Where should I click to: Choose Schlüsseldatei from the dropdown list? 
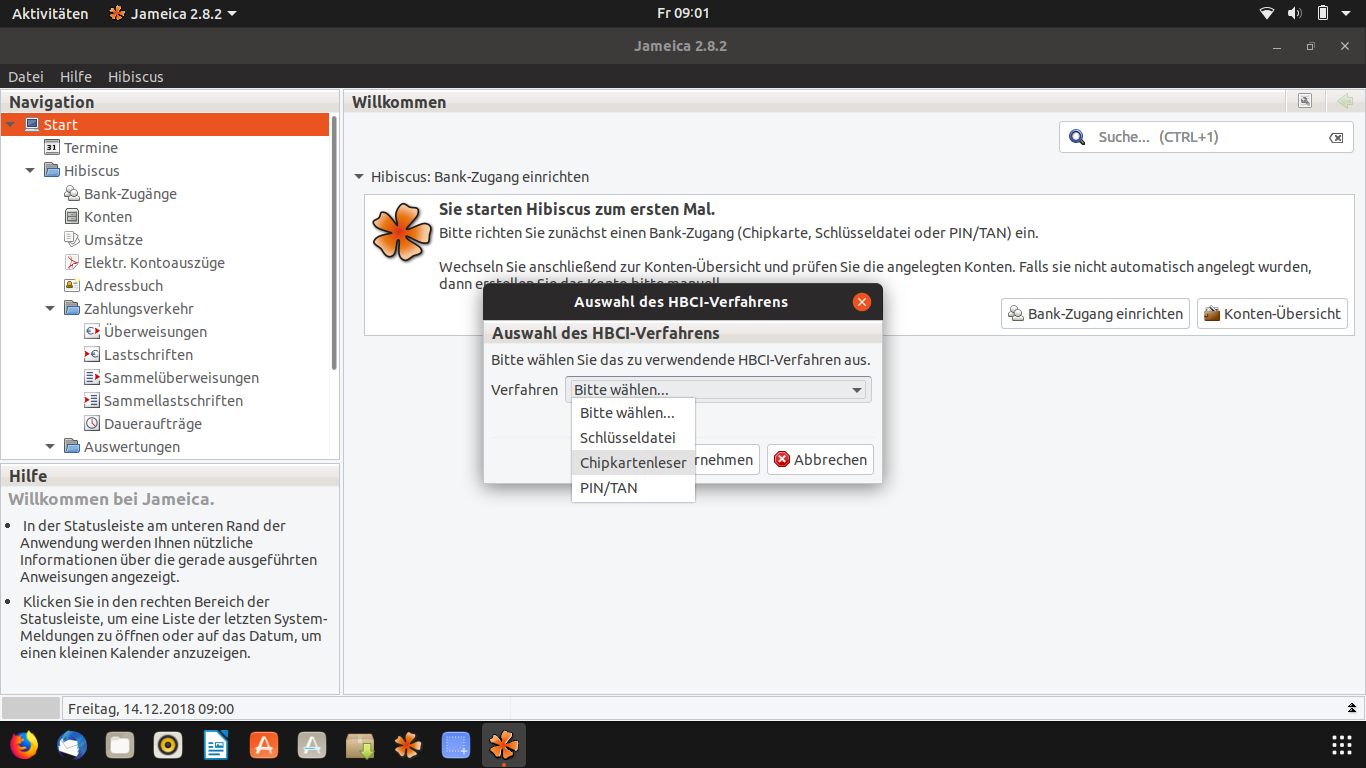point(633,437)
